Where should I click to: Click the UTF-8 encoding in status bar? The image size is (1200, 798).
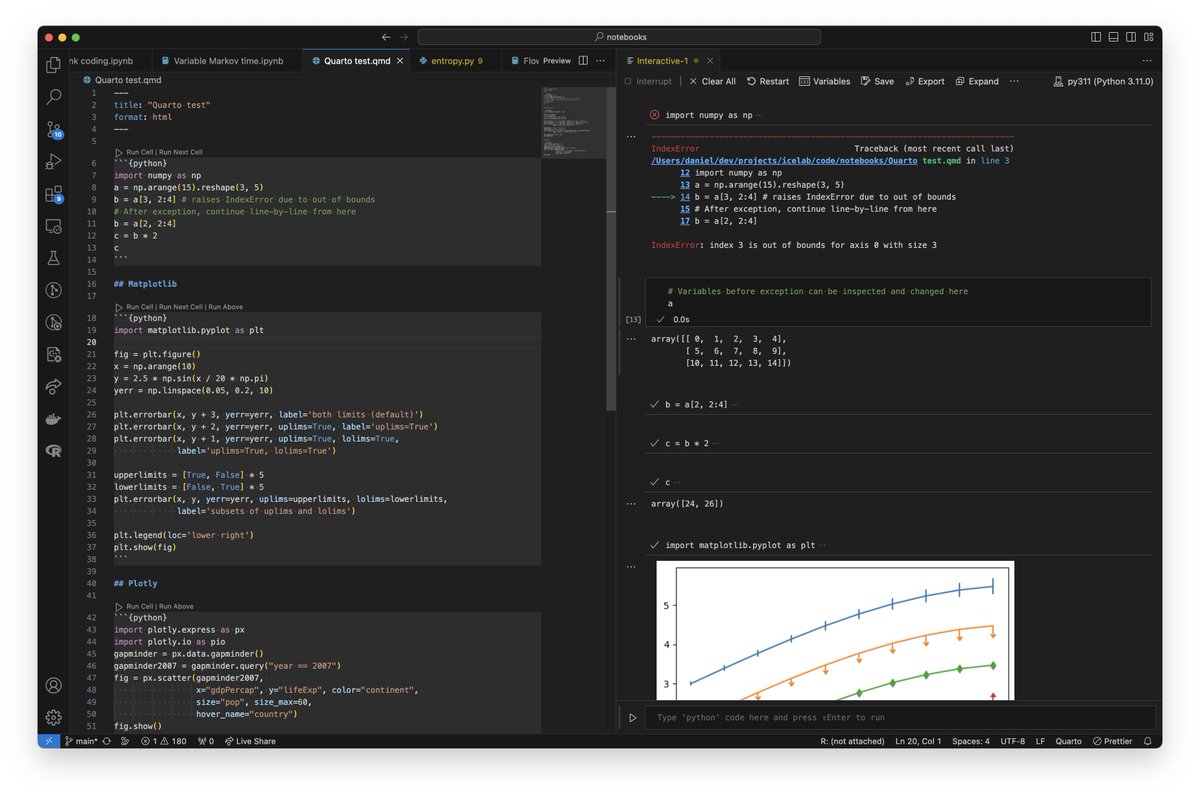(x=1013, y=741)
